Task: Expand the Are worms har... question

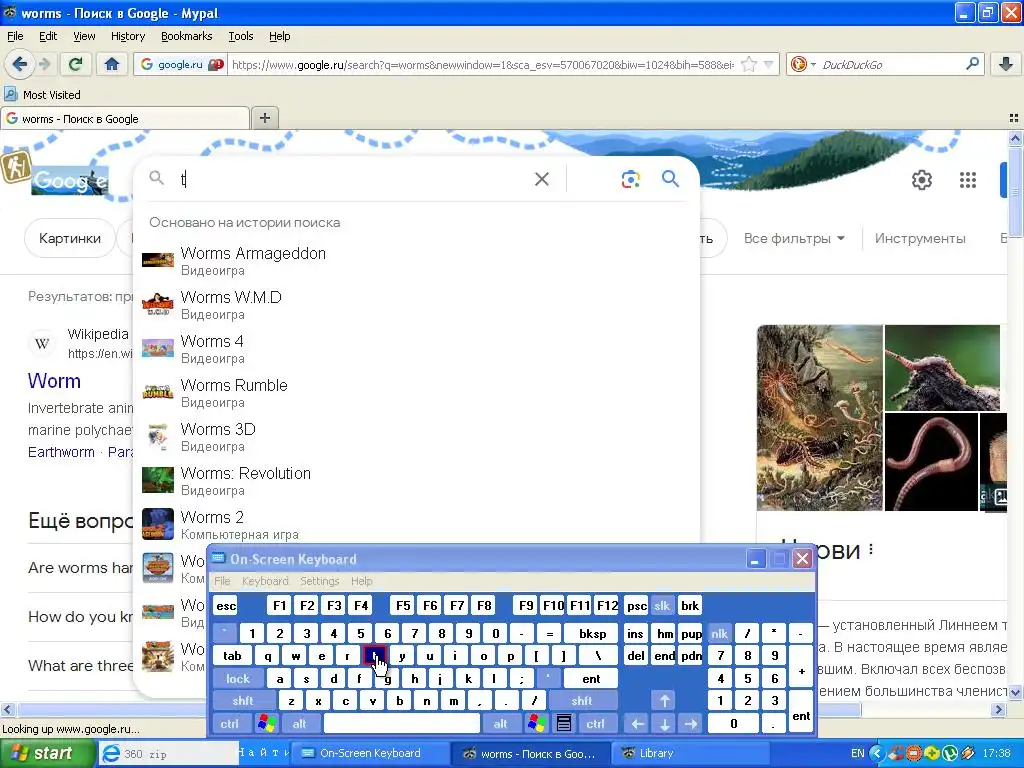Action: 80,568
